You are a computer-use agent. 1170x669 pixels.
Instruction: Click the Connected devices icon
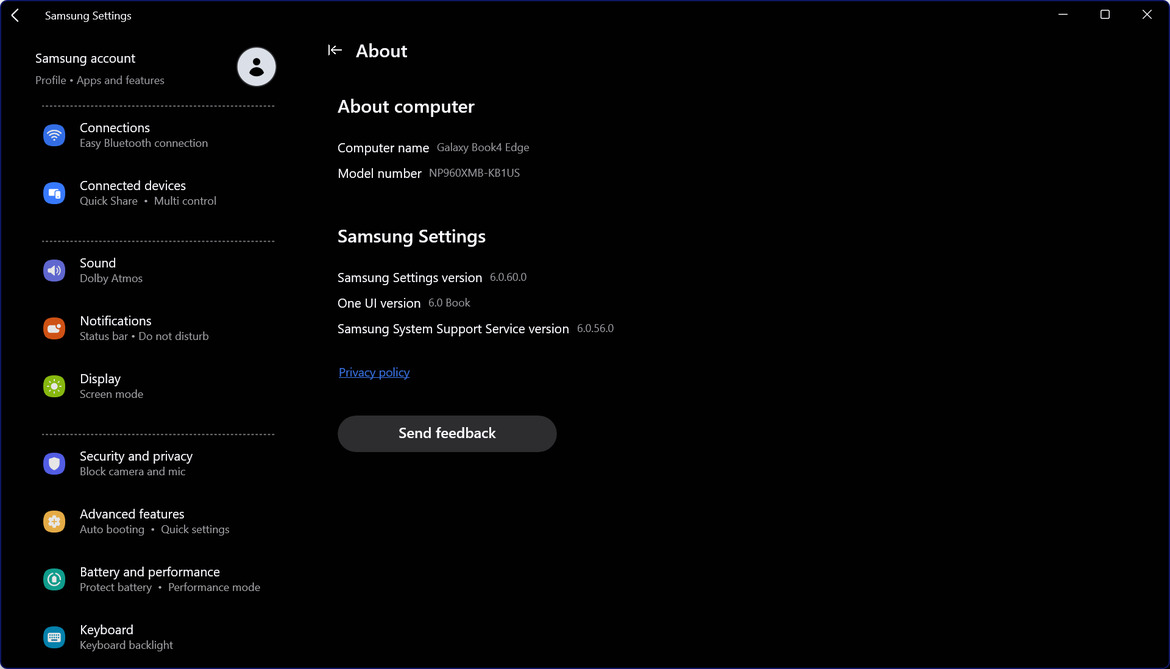54,193
